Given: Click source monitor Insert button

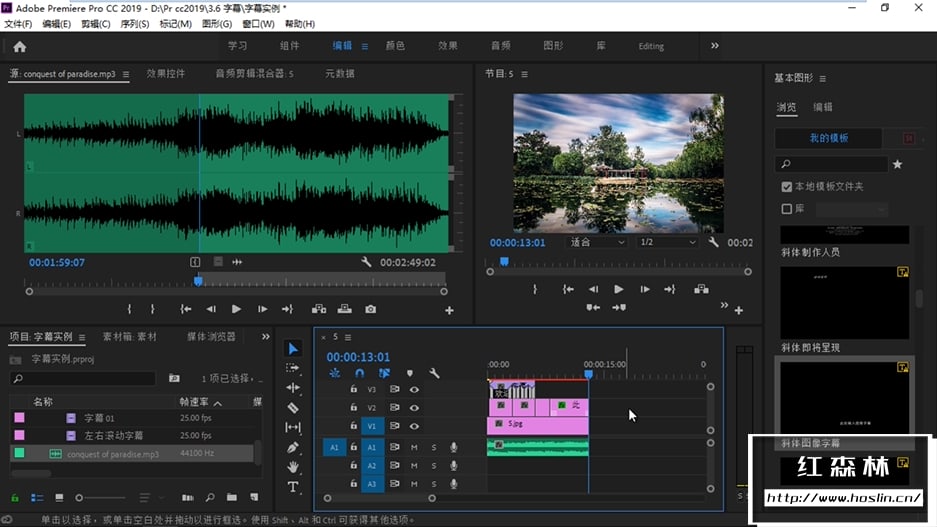Looking at the screenshot, I should (319, 309).
